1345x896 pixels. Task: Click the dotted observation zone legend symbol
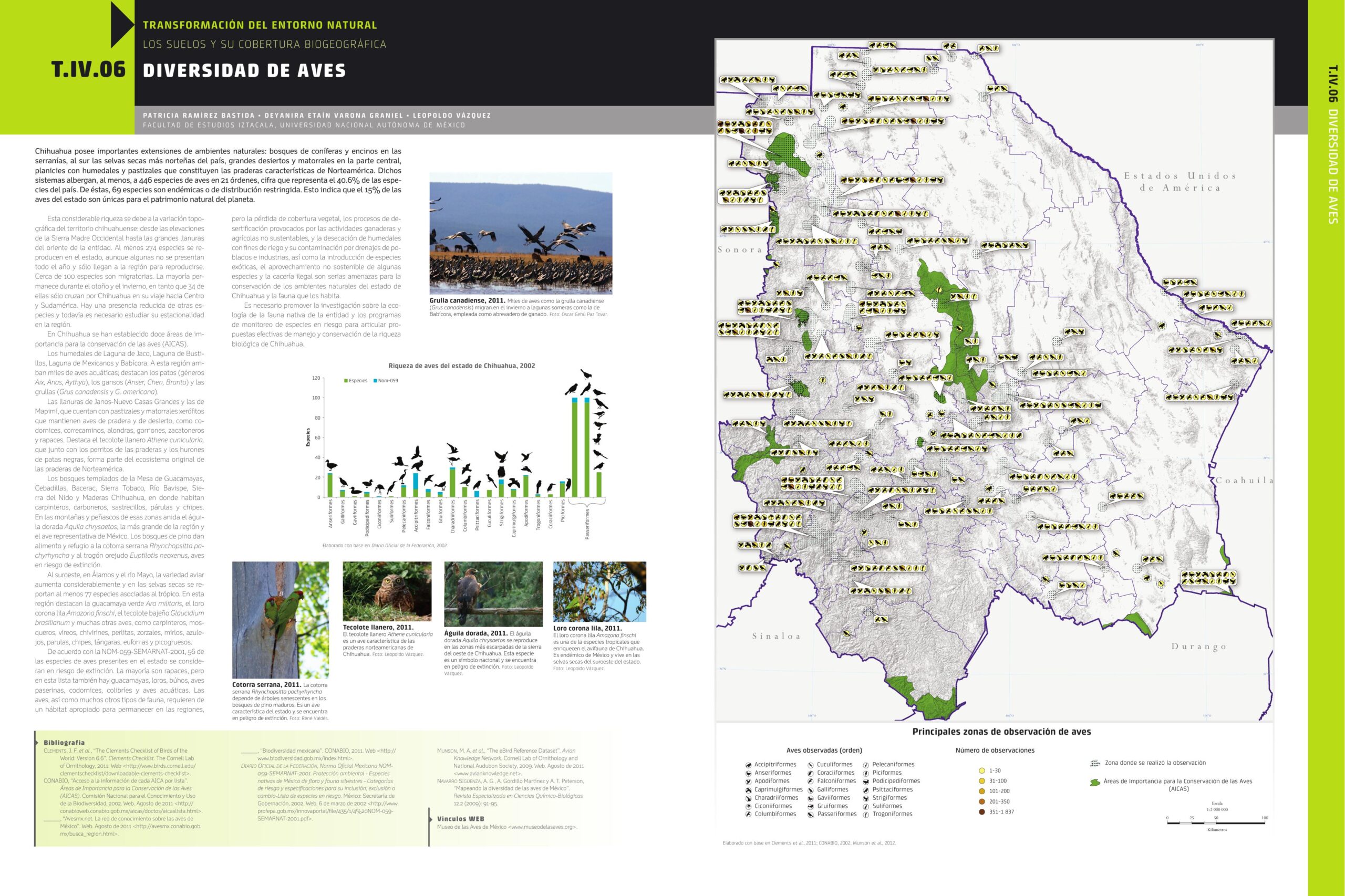tap(1094, 763)
